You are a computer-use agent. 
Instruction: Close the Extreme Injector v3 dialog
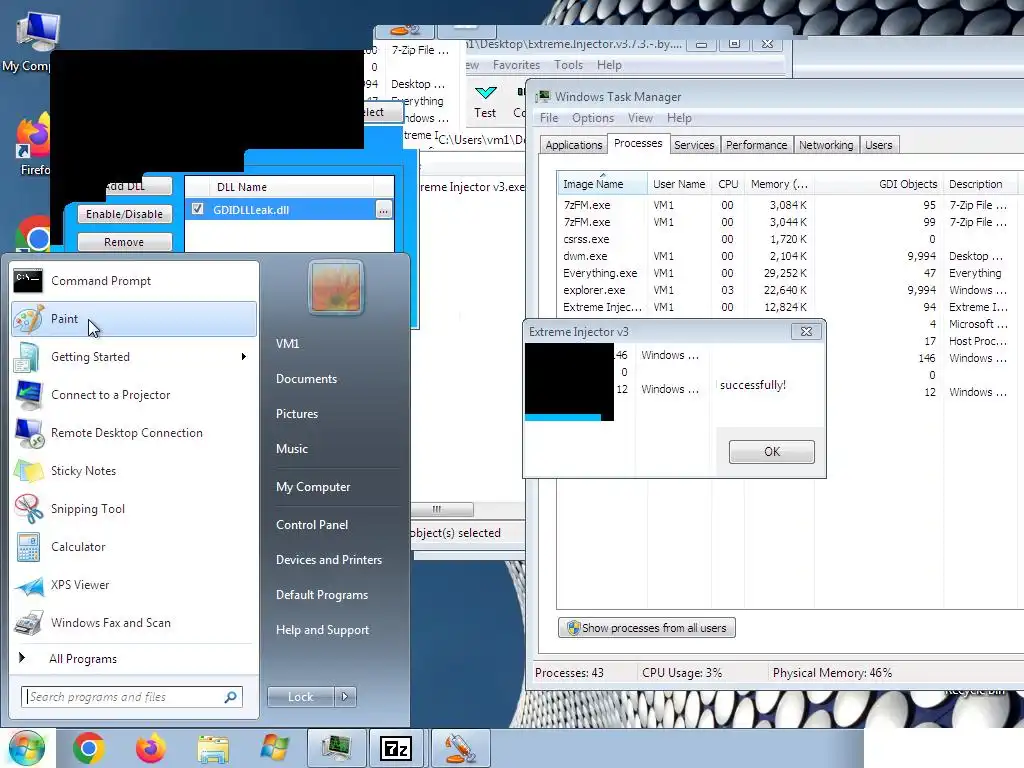pyautogui.click(x=807, y=332)
